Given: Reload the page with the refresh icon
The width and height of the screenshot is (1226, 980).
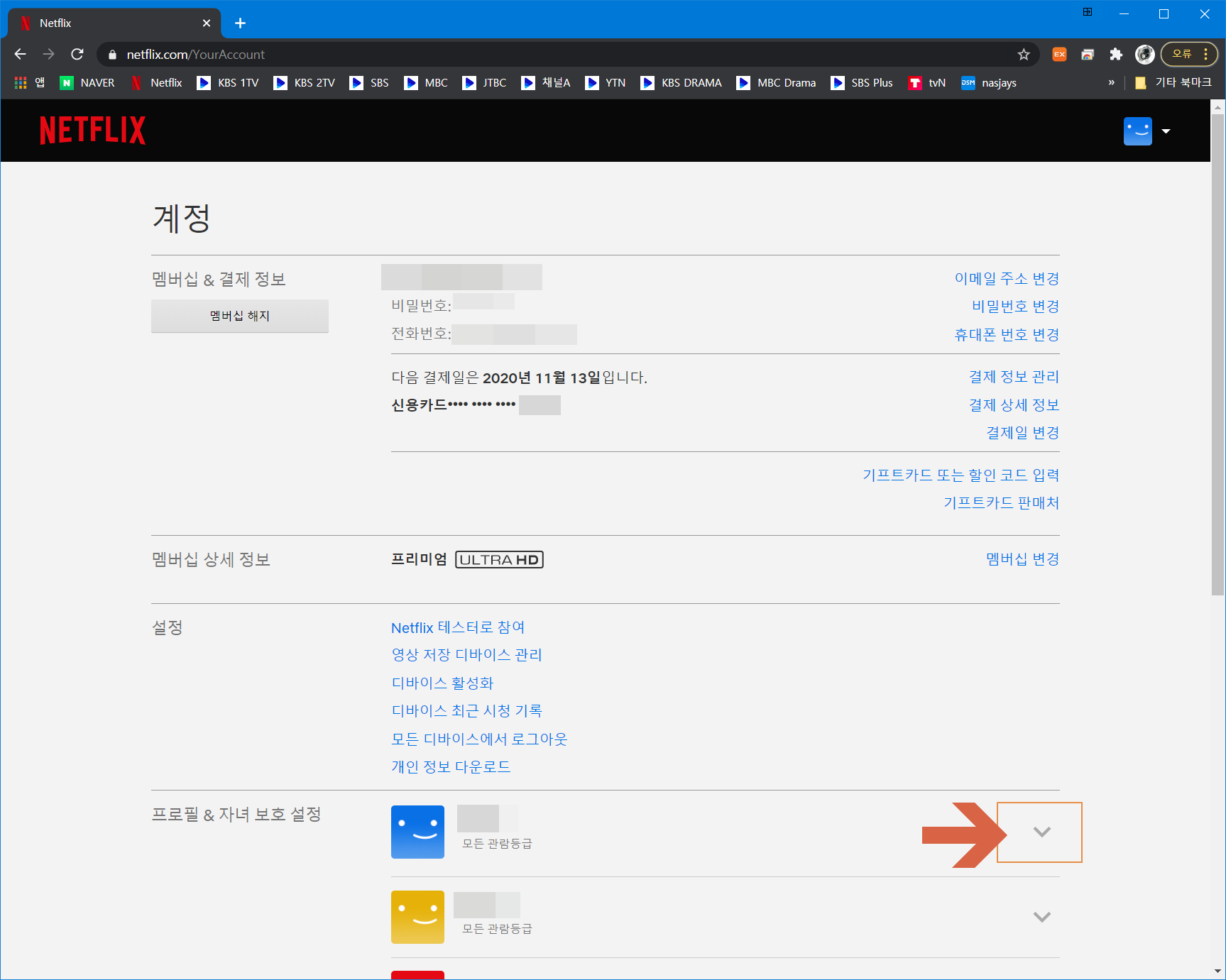Looking at the screenshot, I should coord(77,54).
